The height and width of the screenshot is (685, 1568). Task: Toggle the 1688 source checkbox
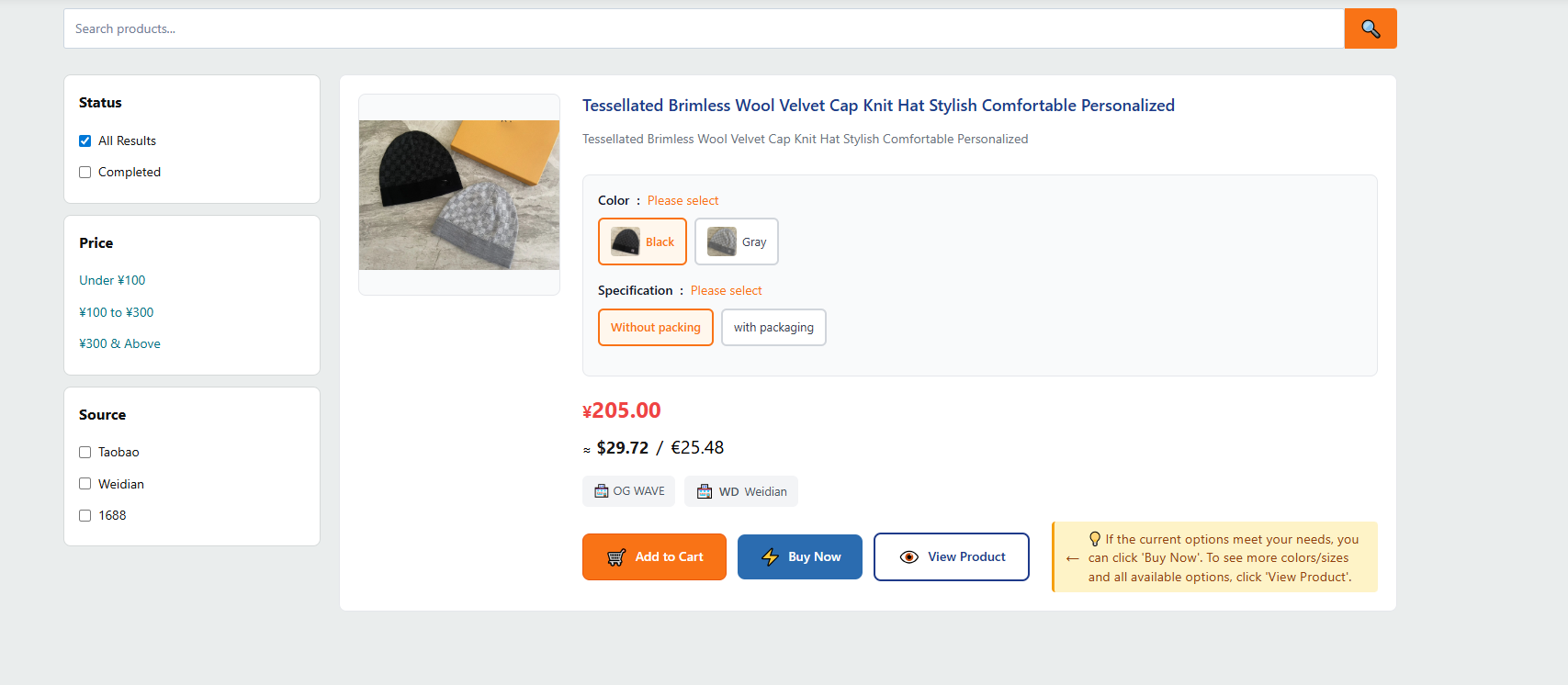[x=85, y=515]
